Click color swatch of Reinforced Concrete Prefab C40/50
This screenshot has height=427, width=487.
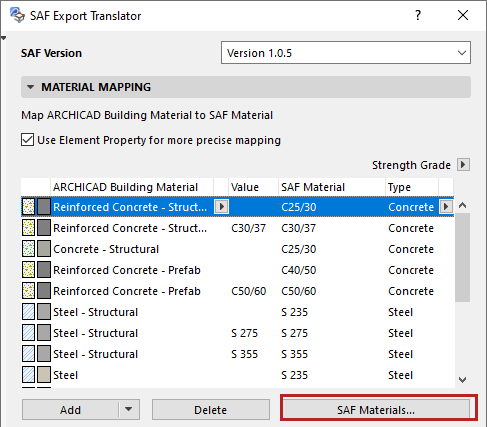pos(44,270)
